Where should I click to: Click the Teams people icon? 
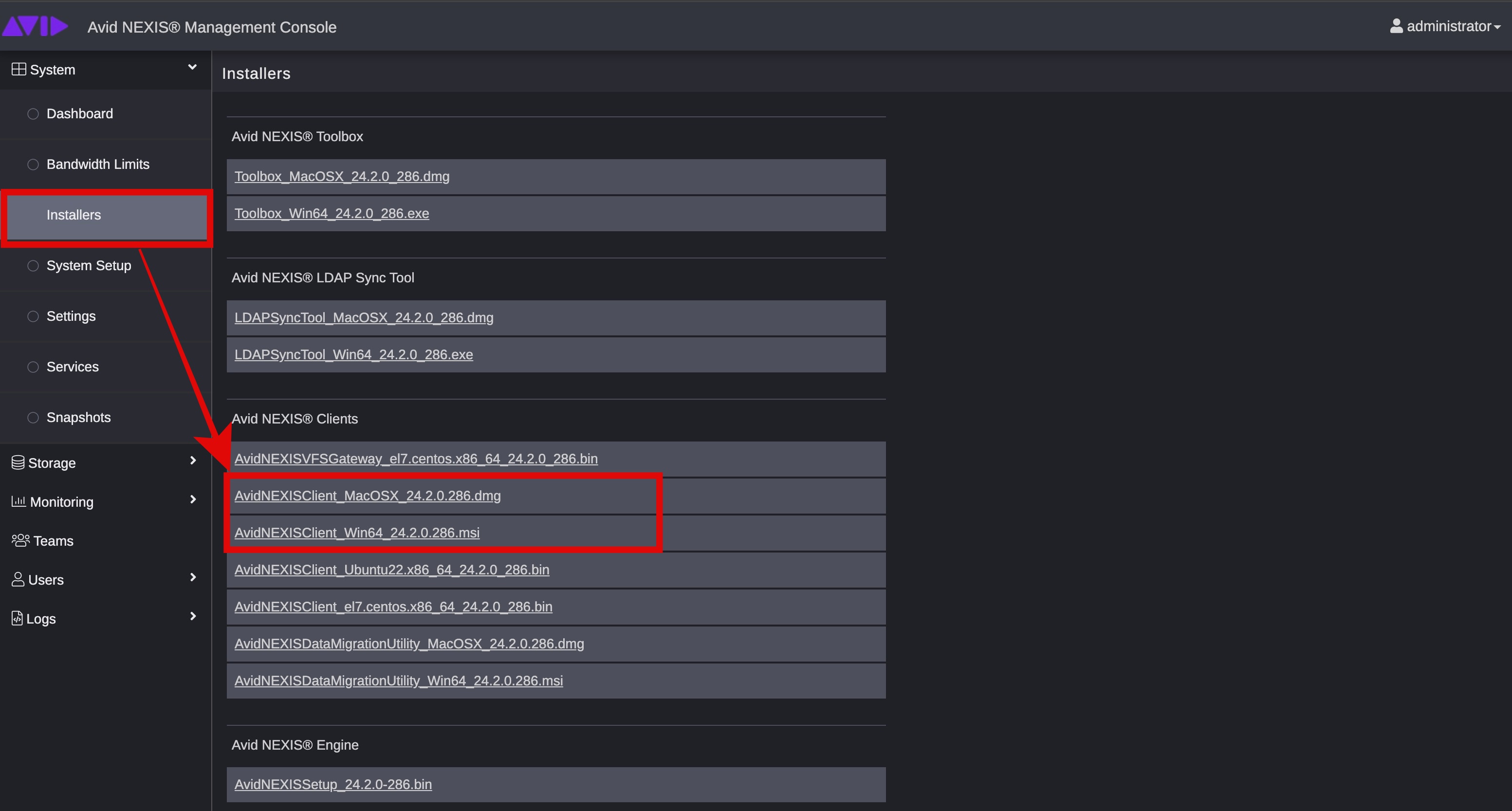(x=19, y=540)
